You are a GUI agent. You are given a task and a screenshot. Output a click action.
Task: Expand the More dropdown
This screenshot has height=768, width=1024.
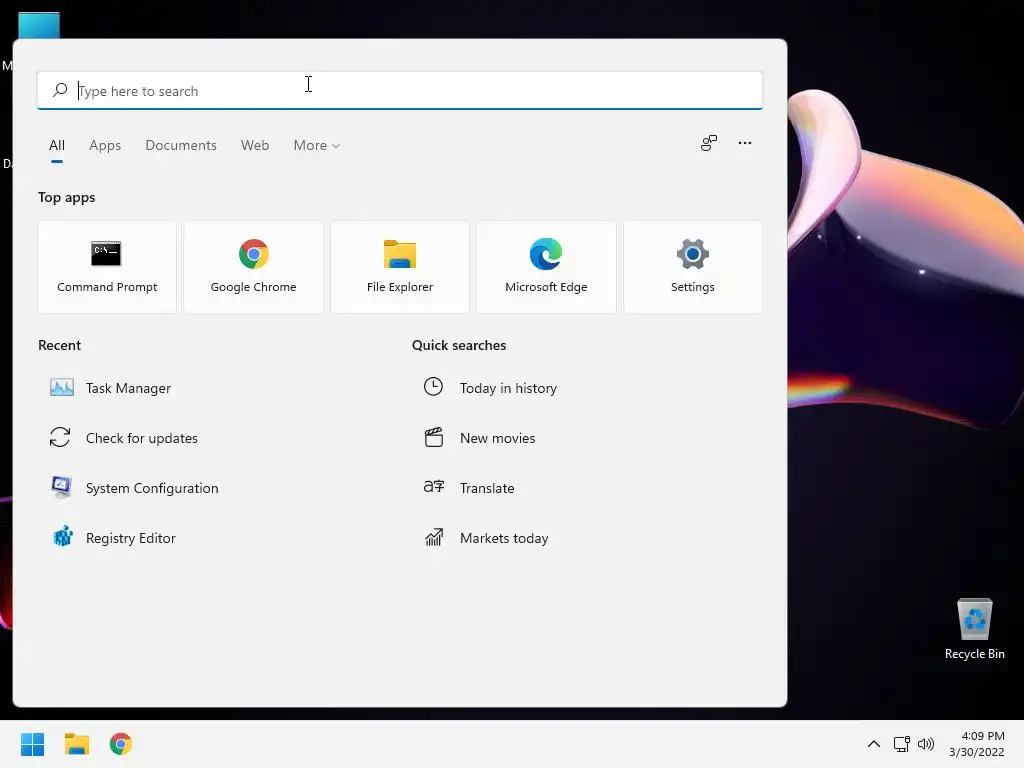click(317, 145)
